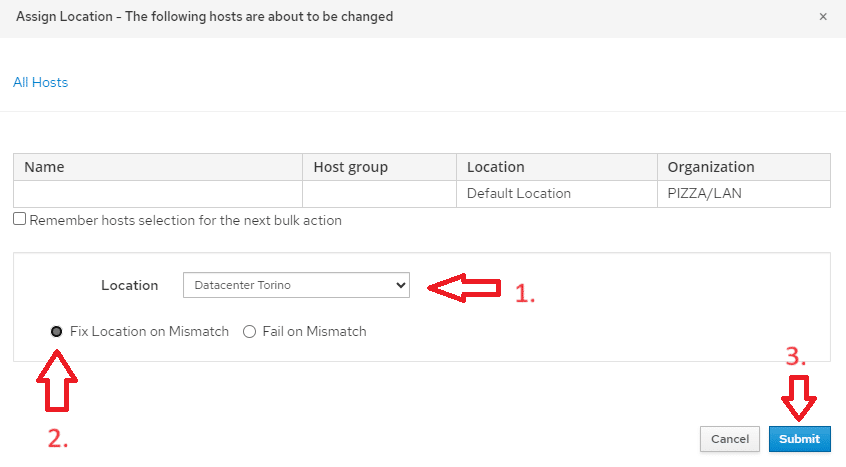Select the PIZZA/LAN organization cell
The image size is (846, 467).
743,194
